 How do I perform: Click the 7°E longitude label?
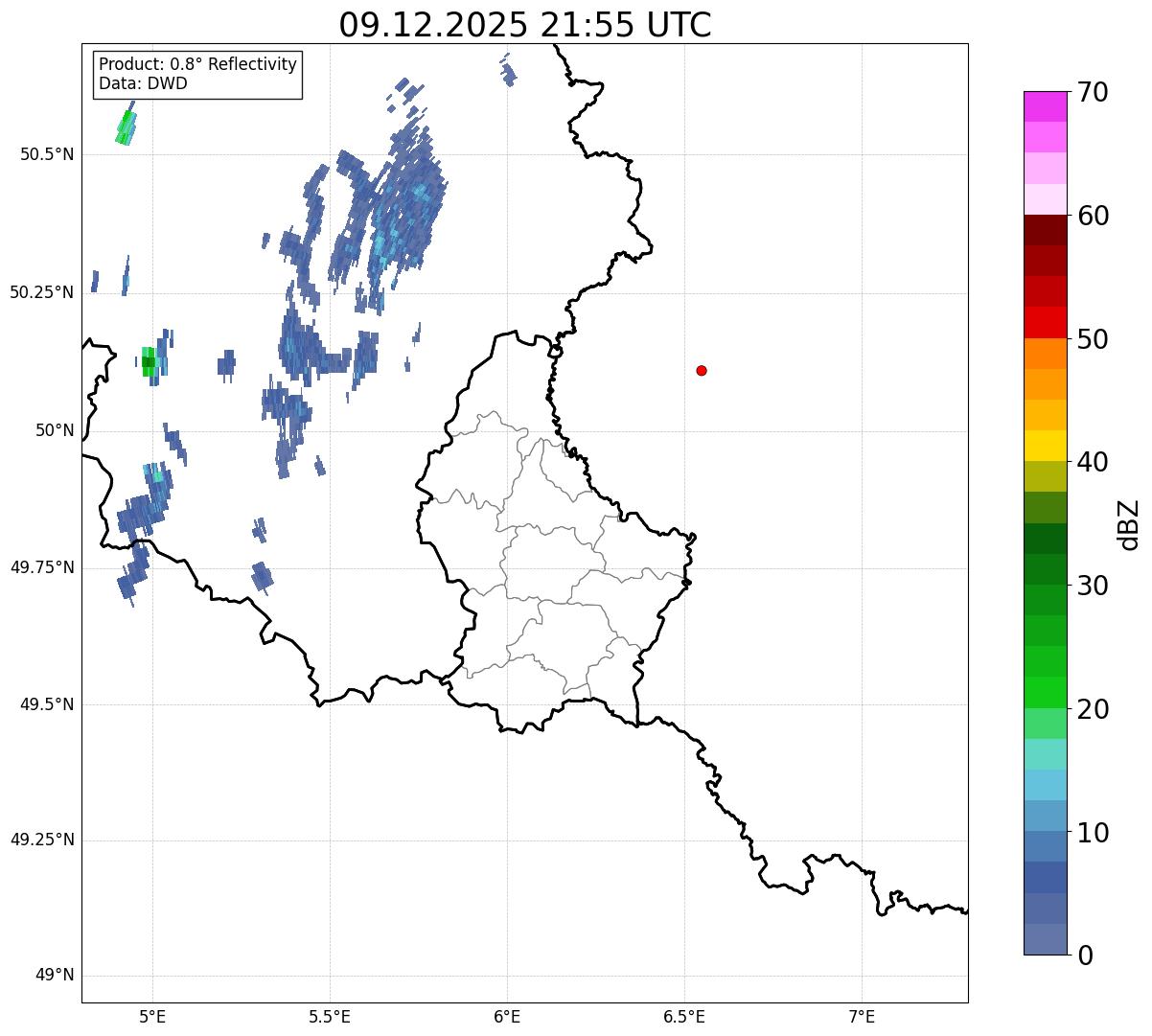click(863, 1017)
